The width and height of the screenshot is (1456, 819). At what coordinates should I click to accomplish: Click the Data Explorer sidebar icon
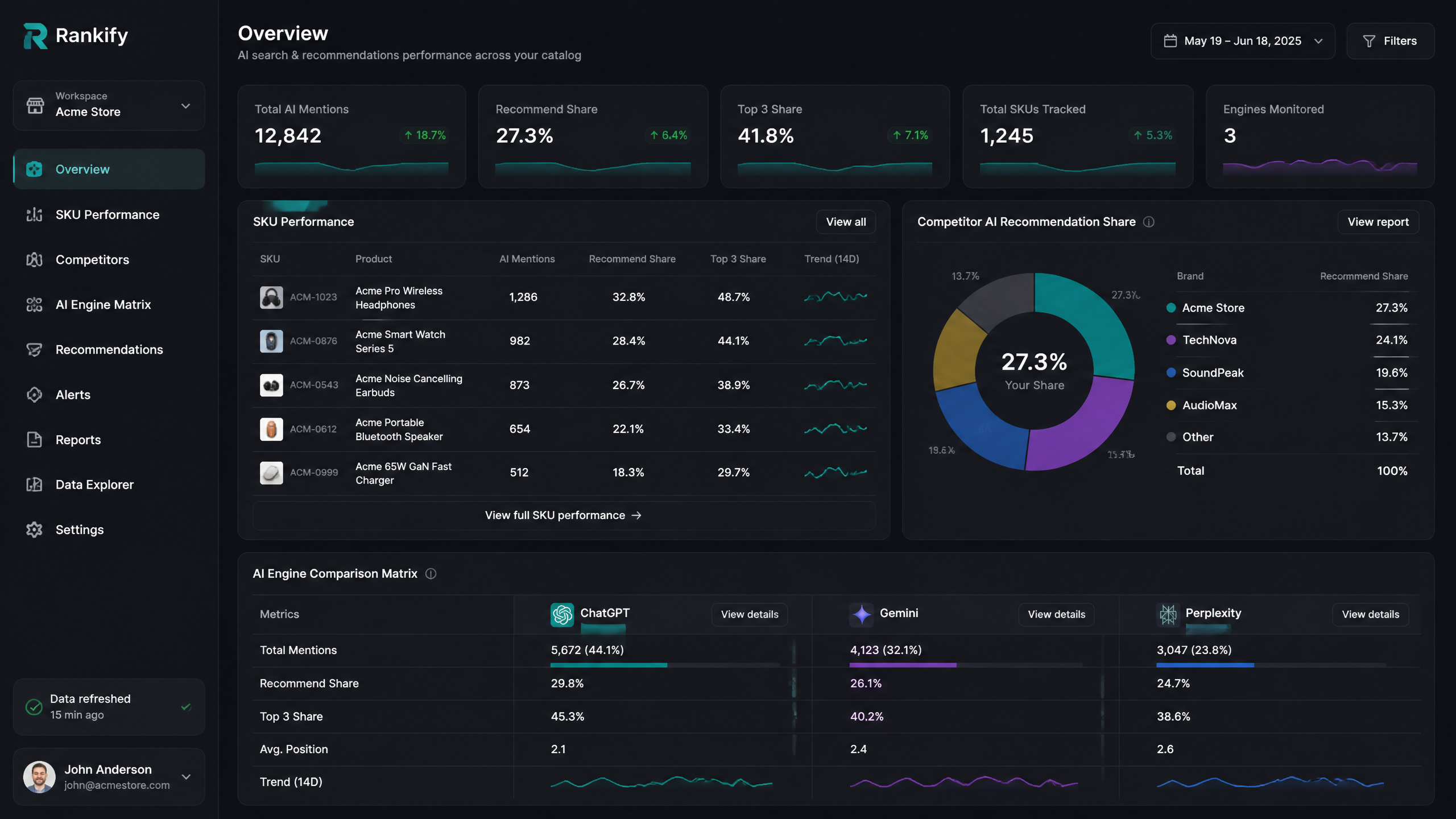34,484
